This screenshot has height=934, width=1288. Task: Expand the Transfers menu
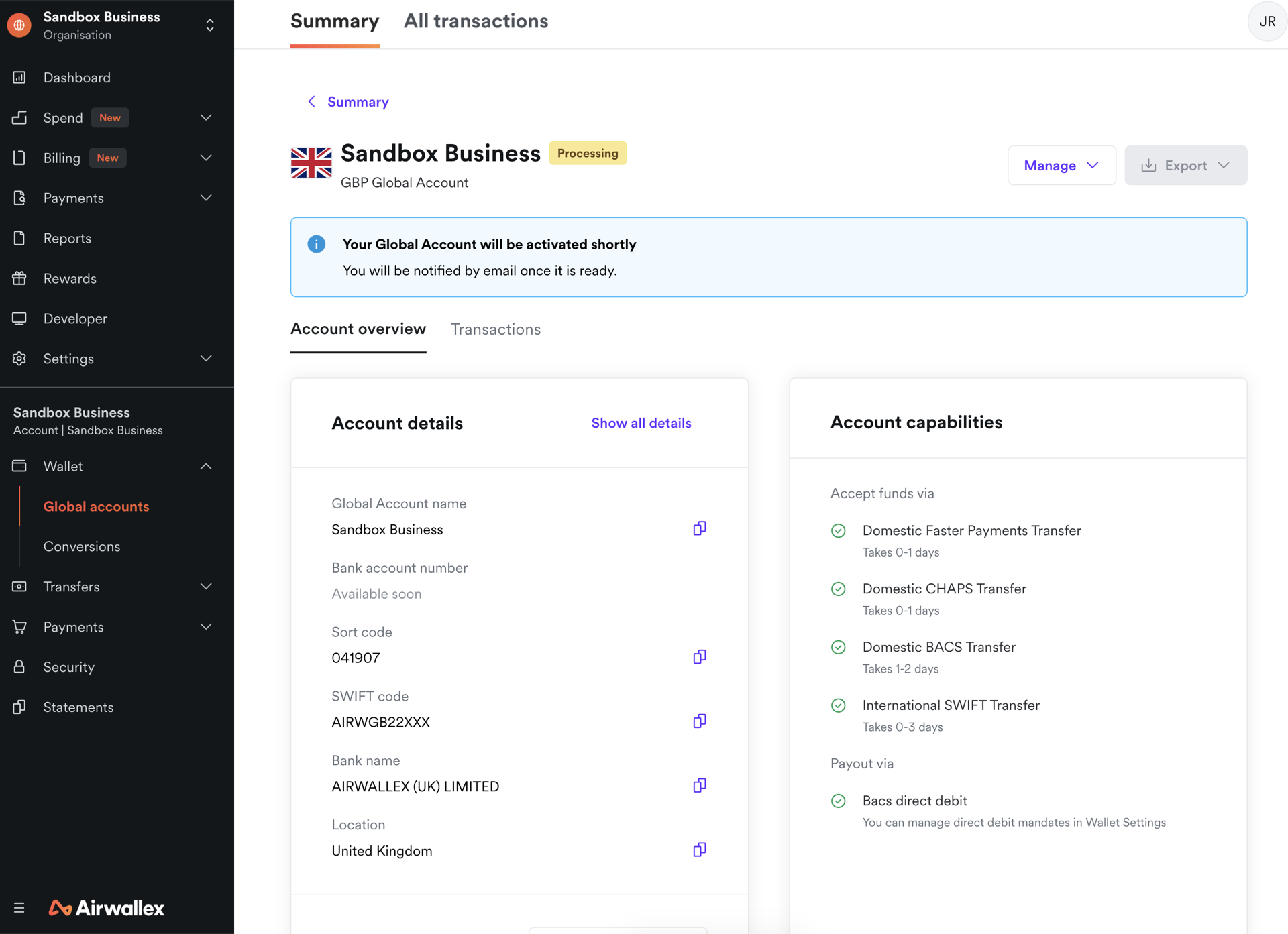(206, 587)
